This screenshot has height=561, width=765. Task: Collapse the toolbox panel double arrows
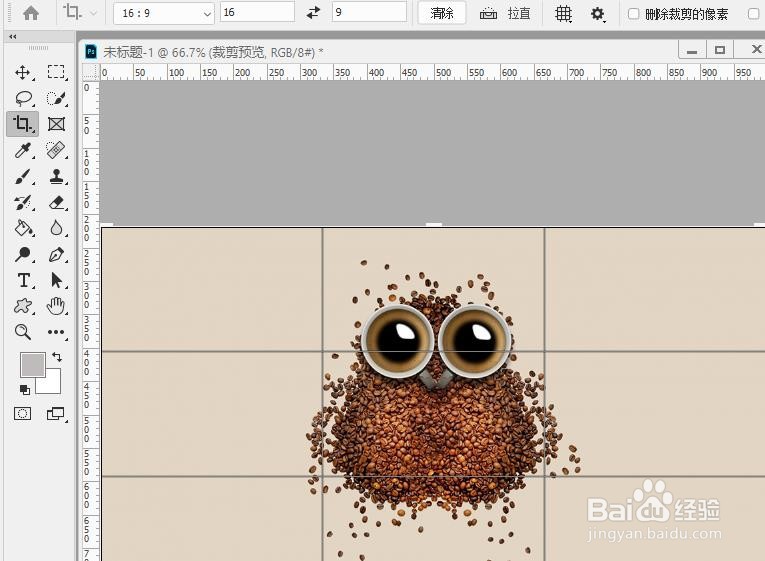coord(13,37)
